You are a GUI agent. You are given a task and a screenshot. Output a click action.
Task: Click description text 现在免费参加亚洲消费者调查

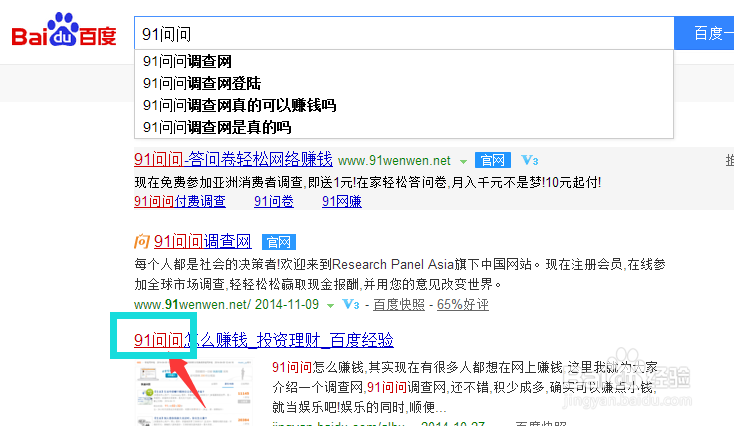click(x=219, y=182)
